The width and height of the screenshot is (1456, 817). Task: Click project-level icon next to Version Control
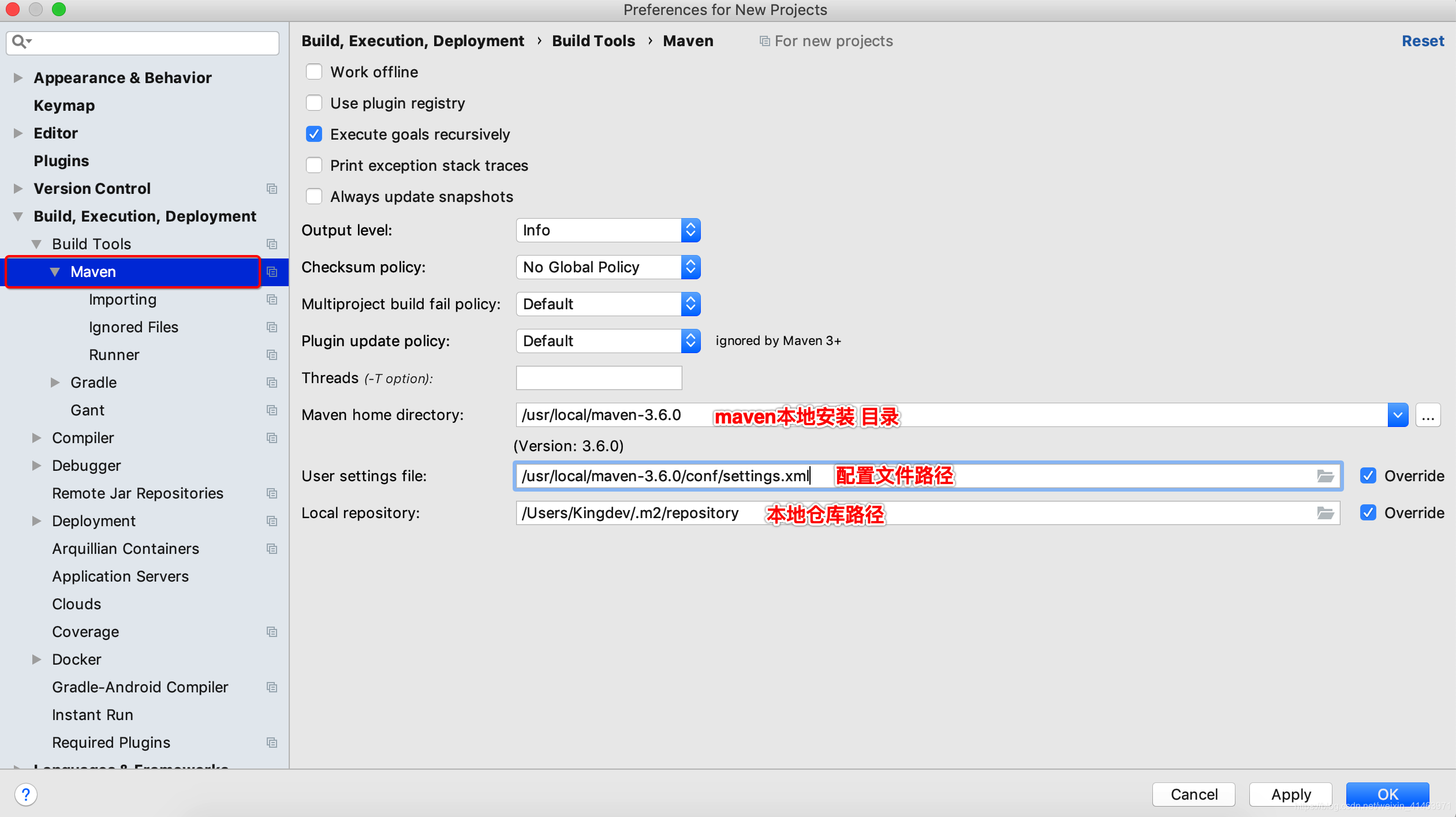(272, 189)
